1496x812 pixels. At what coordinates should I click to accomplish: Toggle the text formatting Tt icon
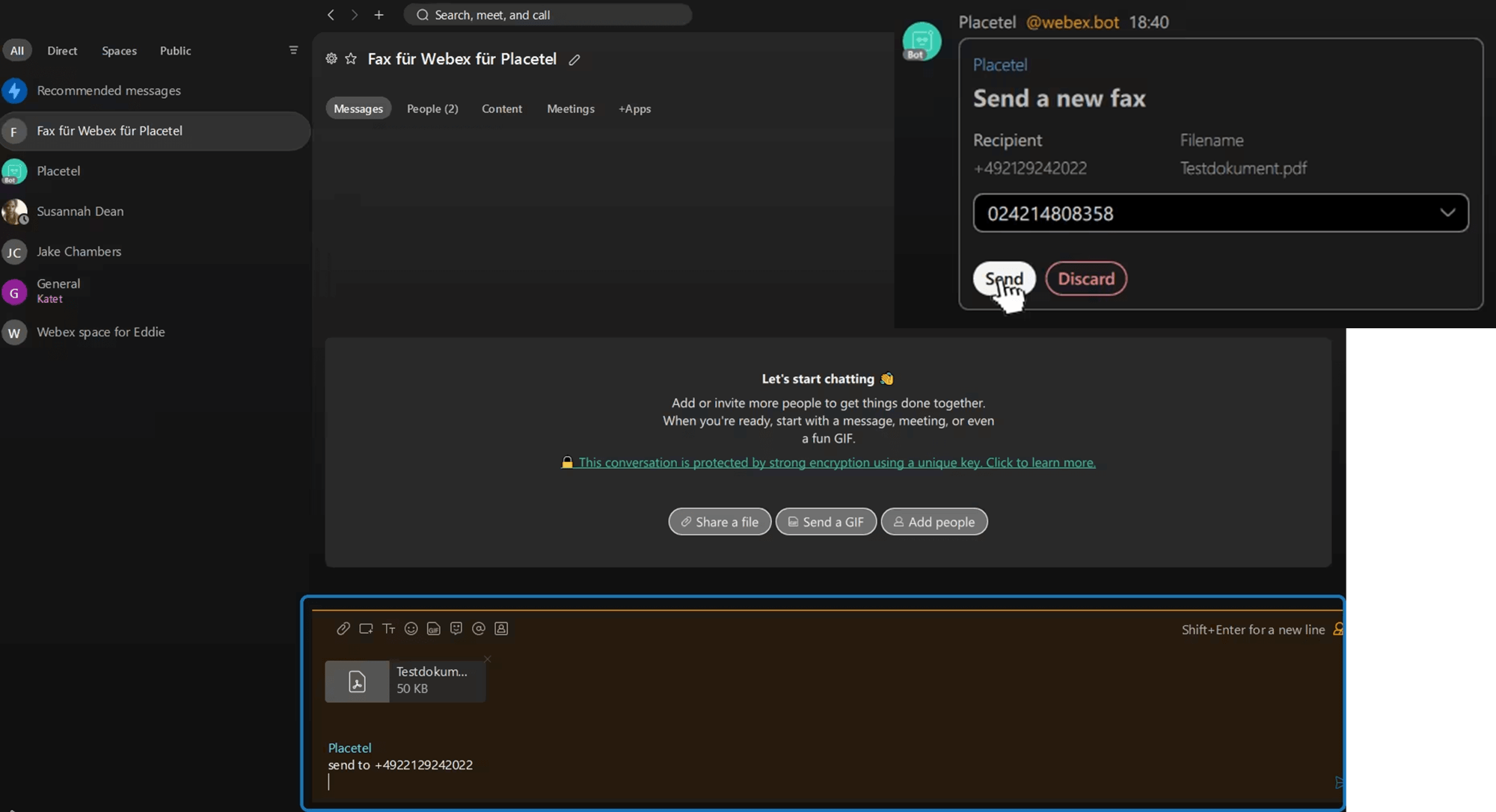(388, 629)
